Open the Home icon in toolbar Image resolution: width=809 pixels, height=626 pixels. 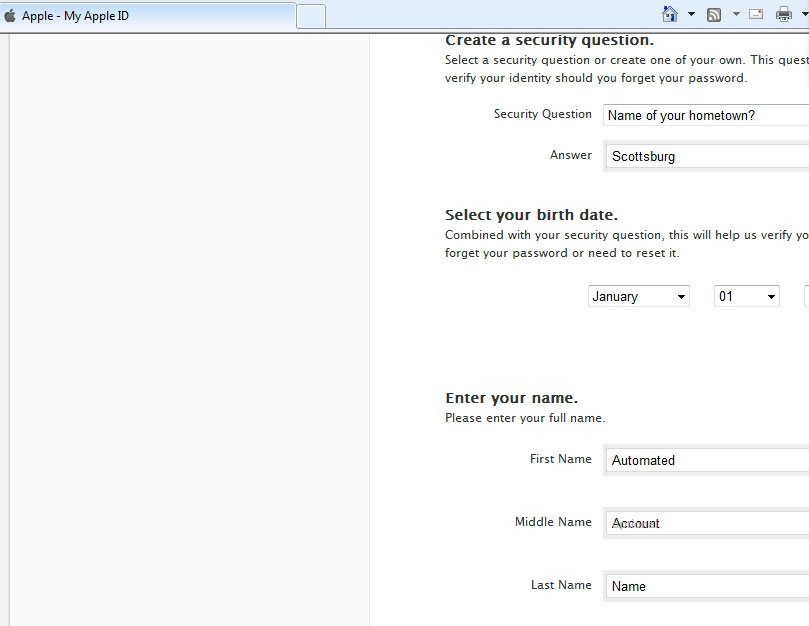[670, 14]
